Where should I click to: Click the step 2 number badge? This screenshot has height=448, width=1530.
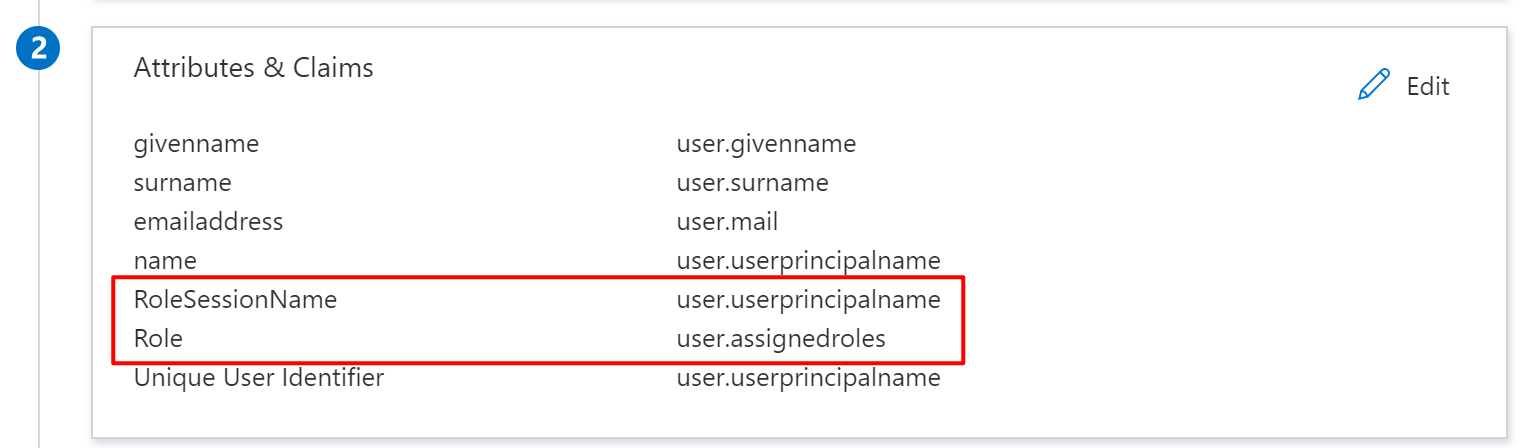(x=39, y=50)
